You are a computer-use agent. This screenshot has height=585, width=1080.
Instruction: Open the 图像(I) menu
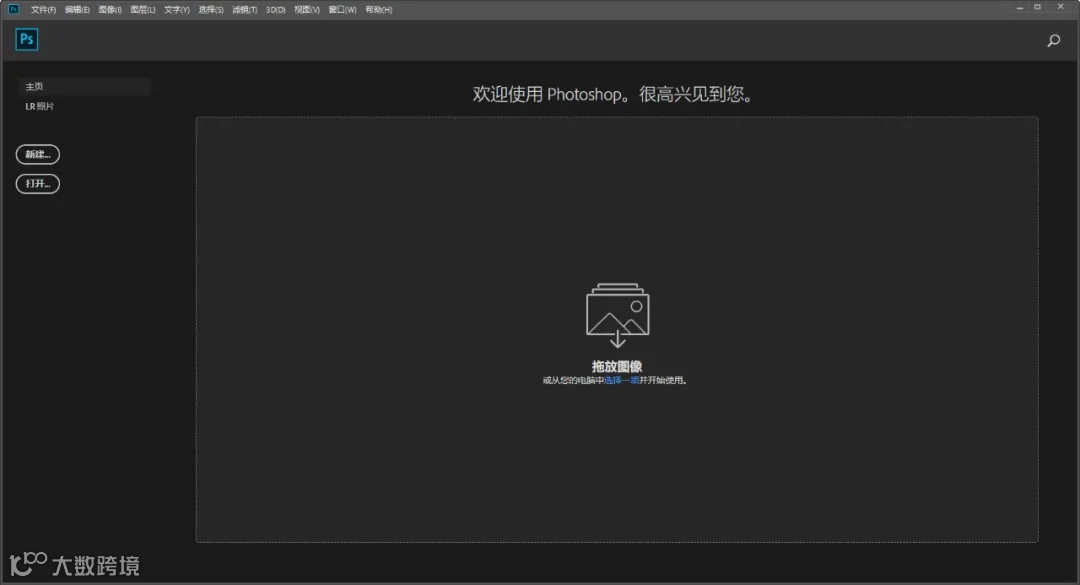pos(110,10)
